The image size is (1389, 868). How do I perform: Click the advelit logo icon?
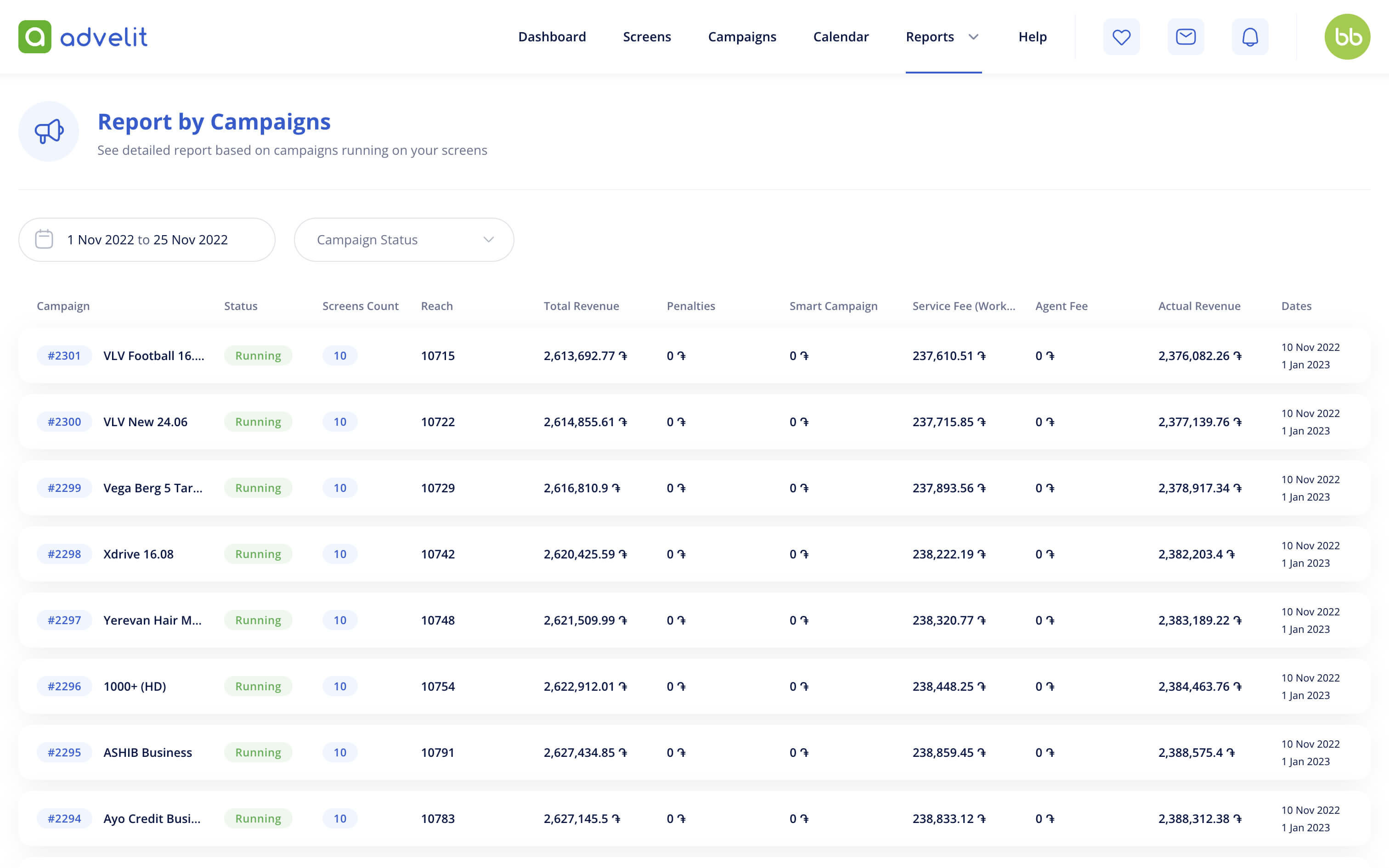(35, 37)
